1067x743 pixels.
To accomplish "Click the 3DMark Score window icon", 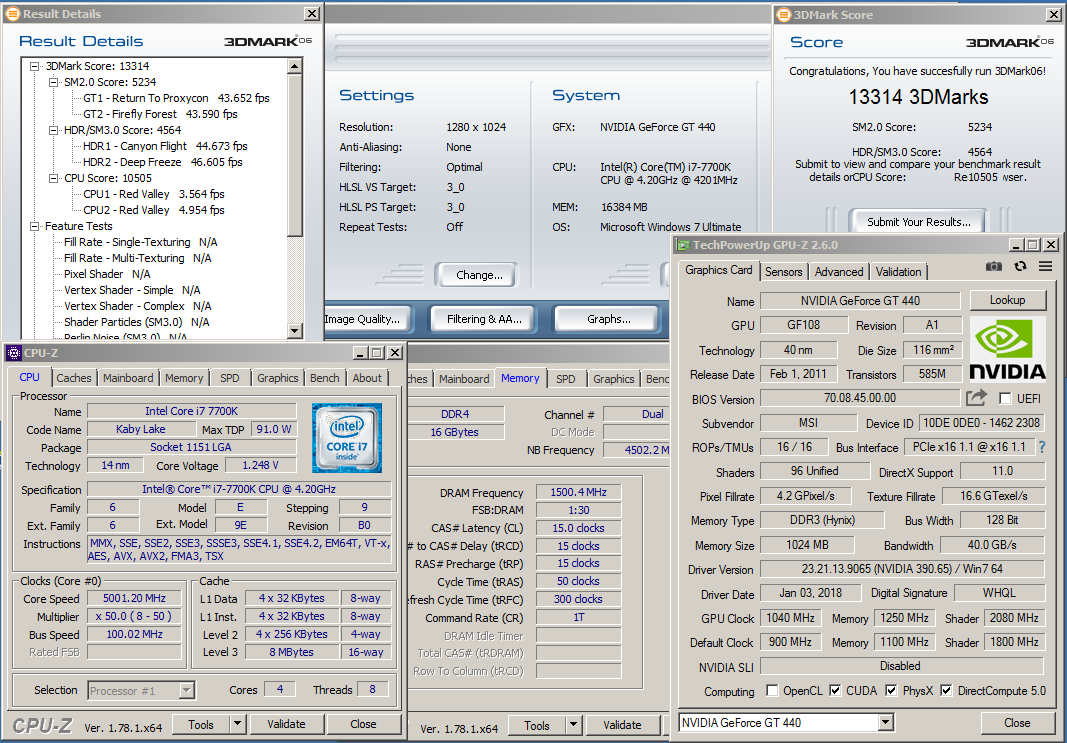I will click(x=784, y=15).
